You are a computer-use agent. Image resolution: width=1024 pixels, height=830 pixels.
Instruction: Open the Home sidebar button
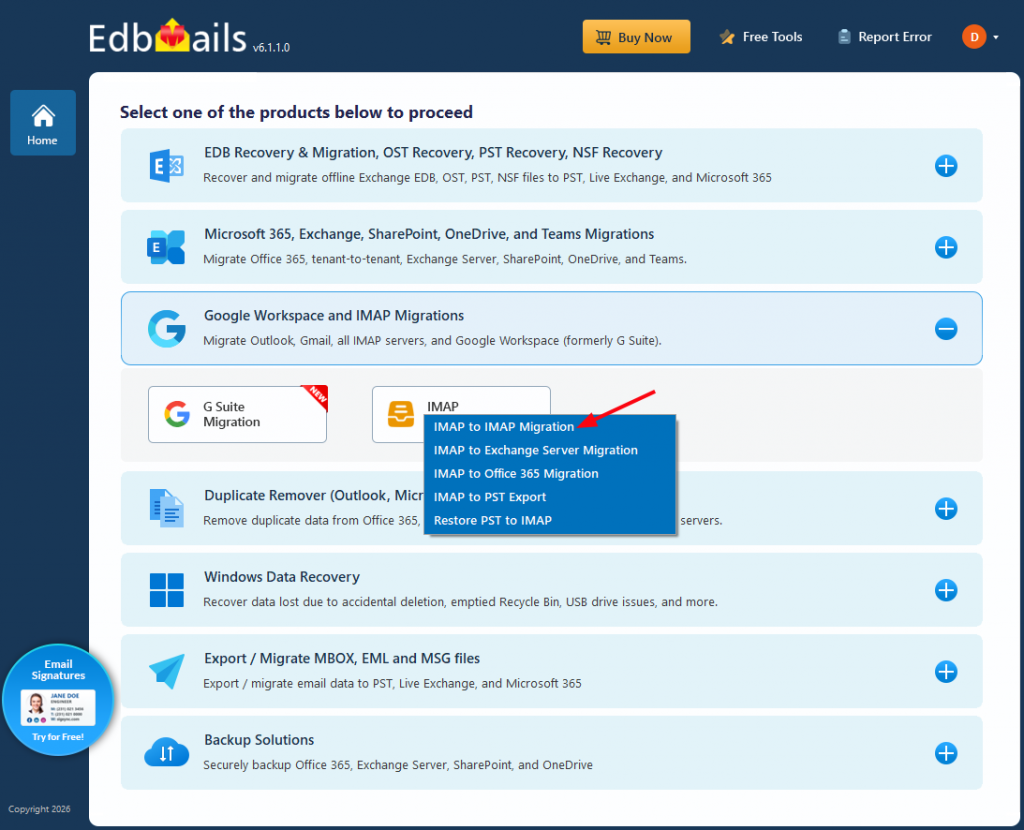(42, 123)
